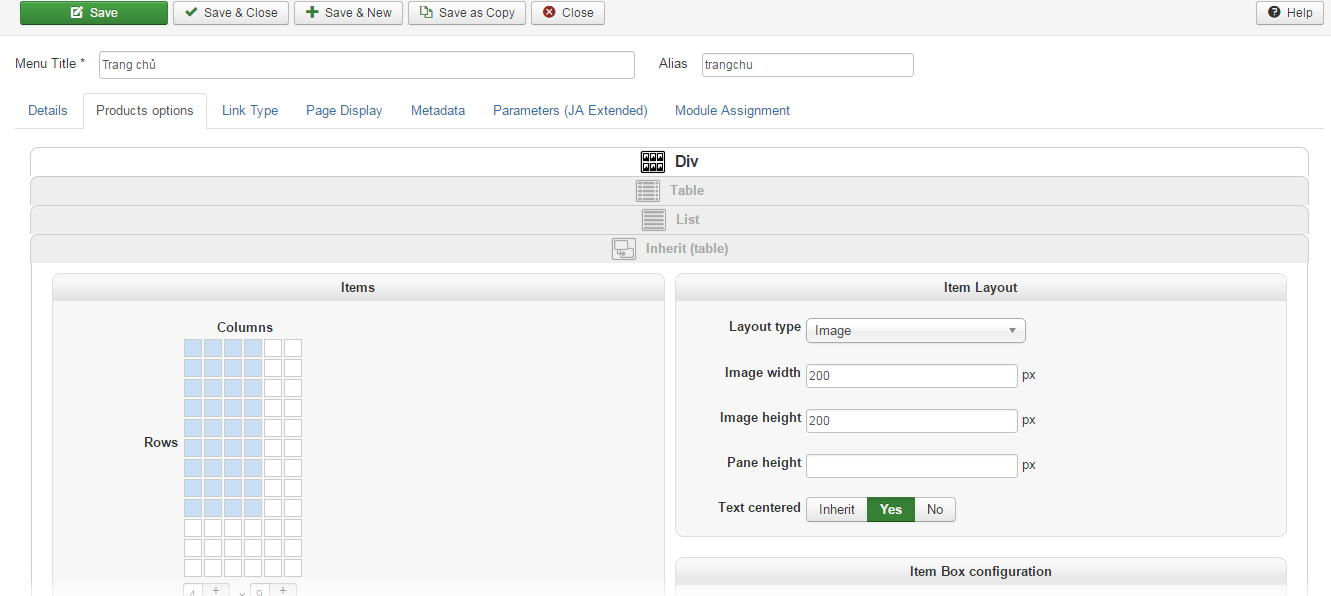Select the Div layout header
This screenshot has height=596, width=1331.
pos(669,162)
